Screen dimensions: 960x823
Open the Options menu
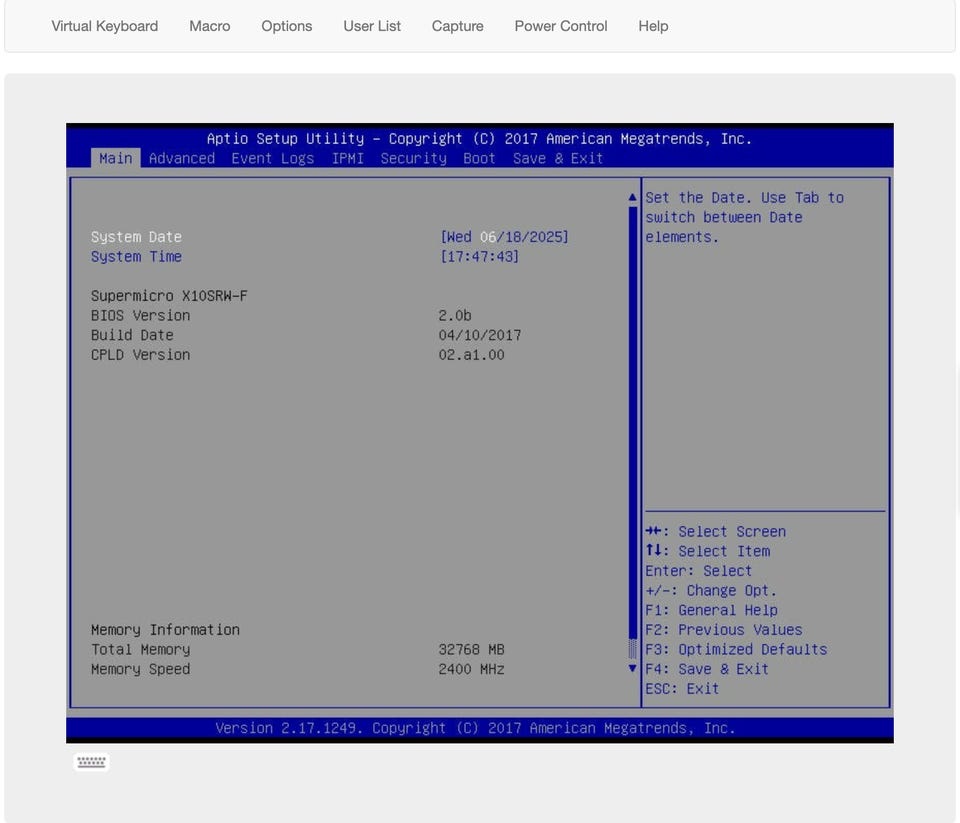(x=287, y=26)
